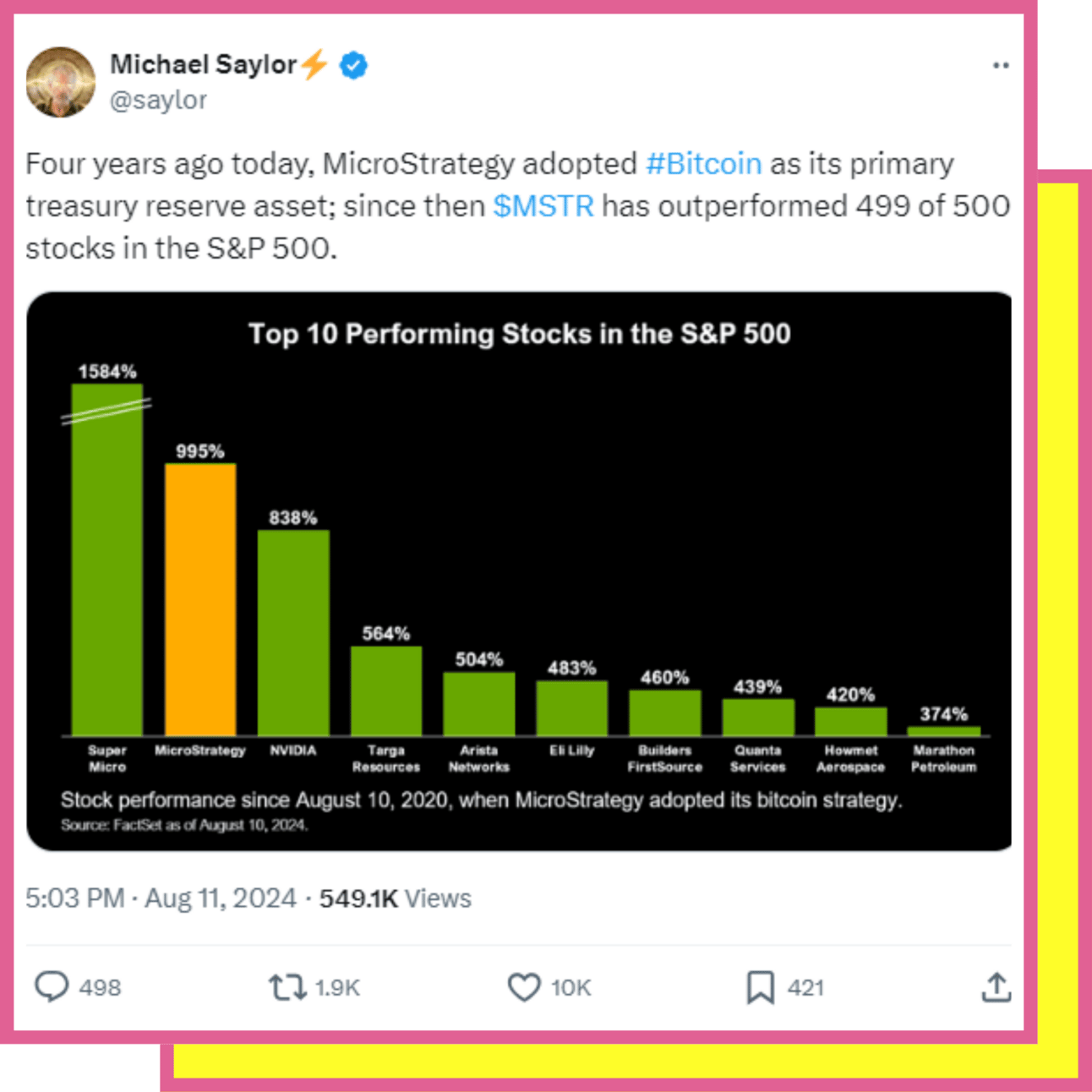This screenshot has width=1092, height=1092.
Task: Click the 1.9K retweet count
Action: pos(337,987)
